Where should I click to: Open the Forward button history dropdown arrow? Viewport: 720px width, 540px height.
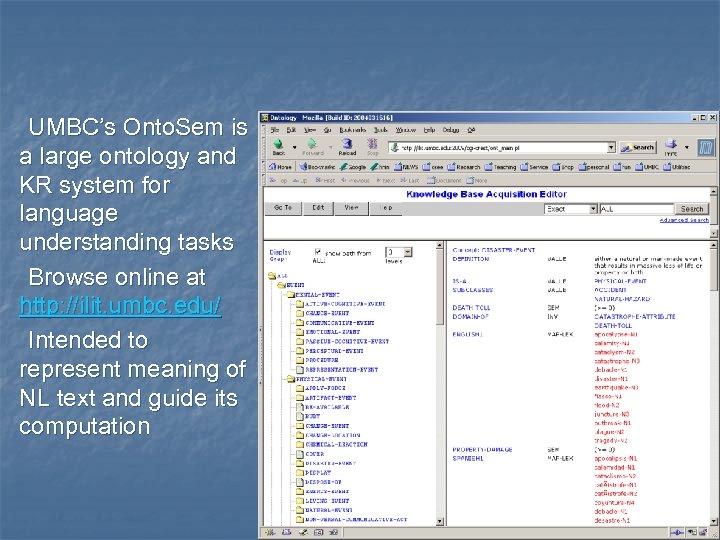[330, 147]
